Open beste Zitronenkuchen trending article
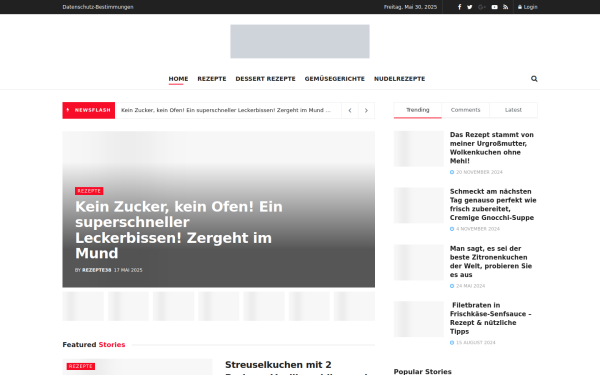 491,261
